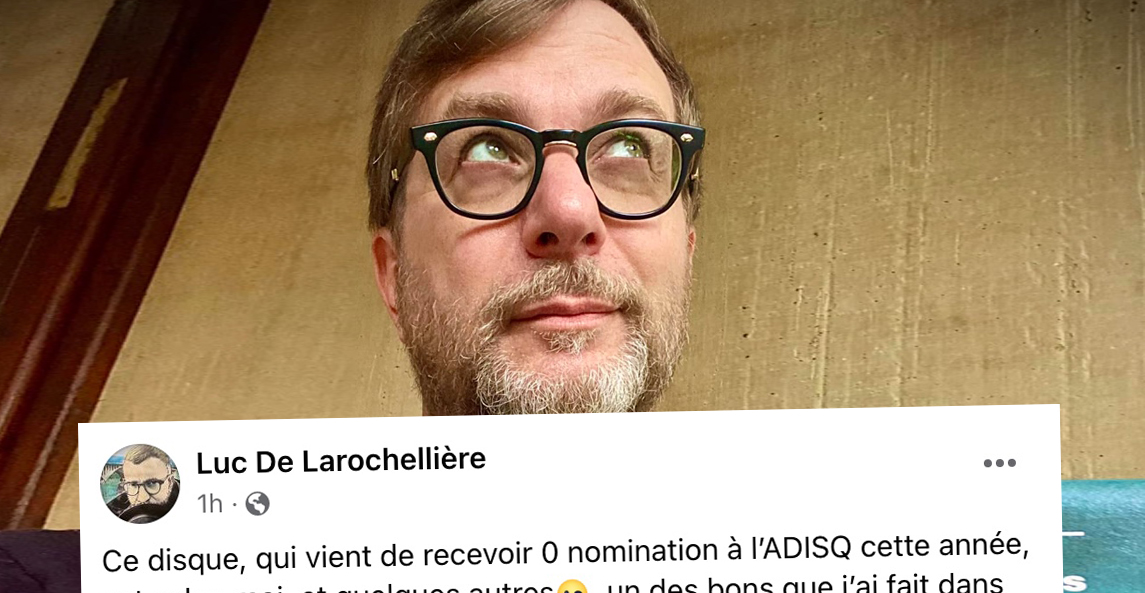Click the dark purple corner beside the post card
This screenshot has width=1145, height=593.
(39, 561)
